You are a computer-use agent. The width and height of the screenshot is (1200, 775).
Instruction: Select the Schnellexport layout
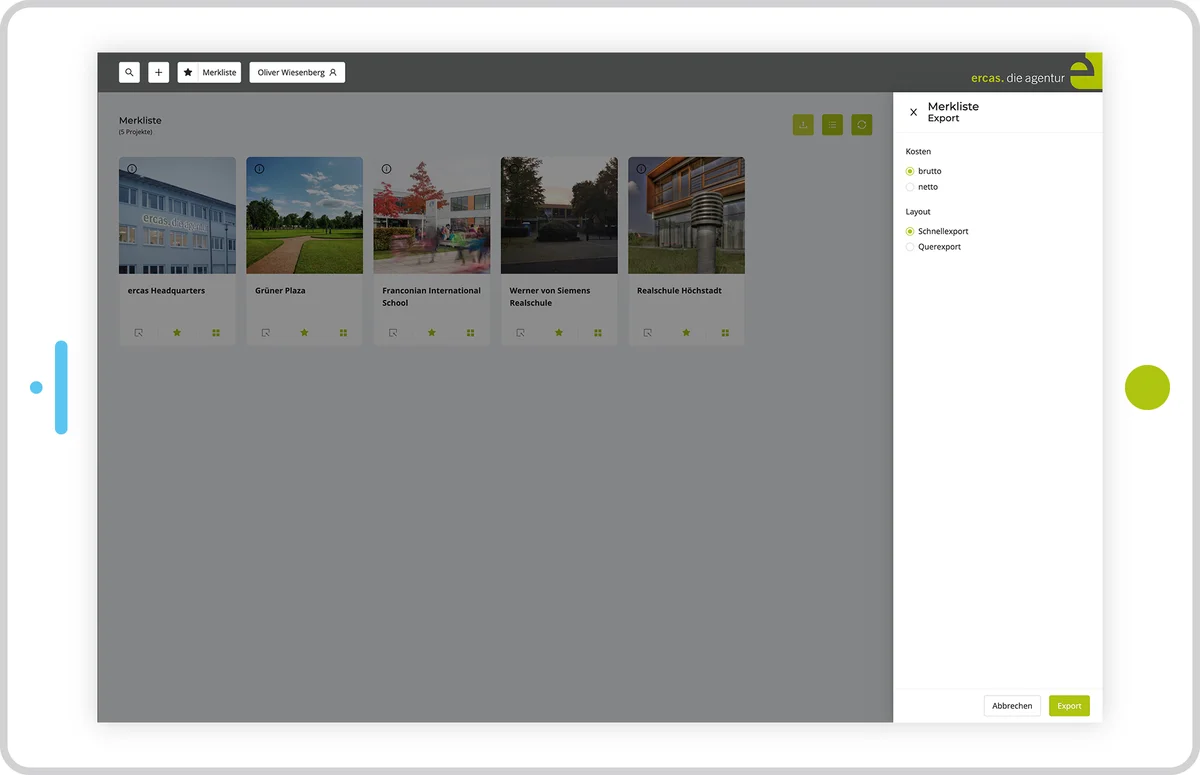click(x=911, y=230)
